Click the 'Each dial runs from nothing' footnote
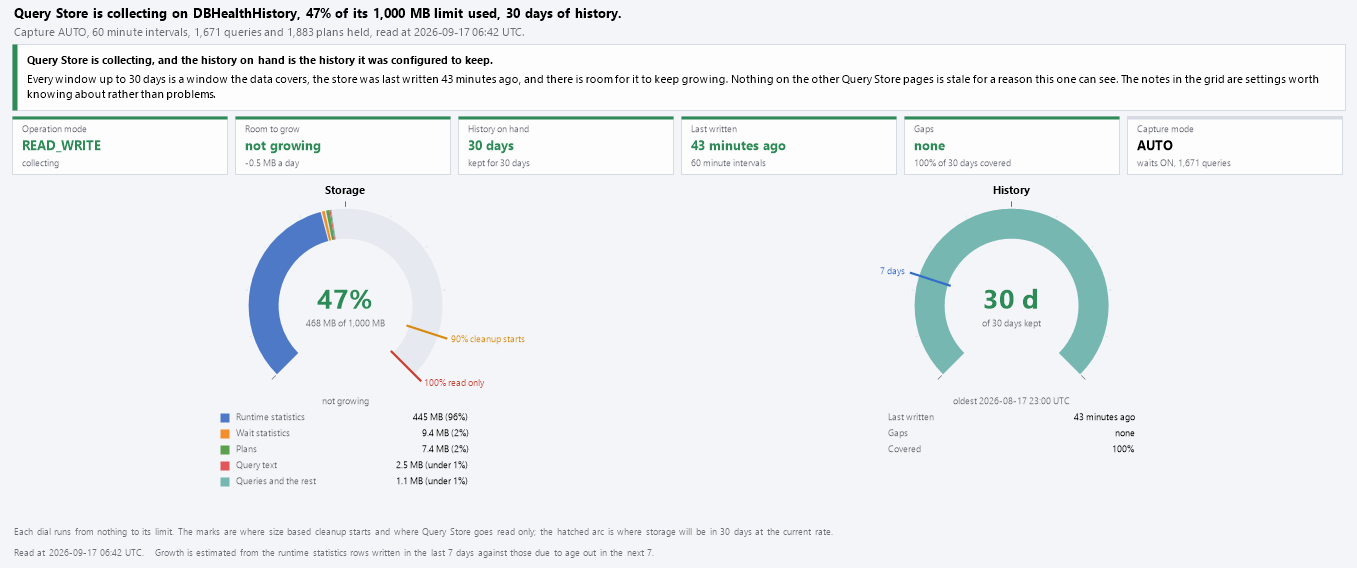The height and width of the screenshot is (568, 1357). [423, 532]
